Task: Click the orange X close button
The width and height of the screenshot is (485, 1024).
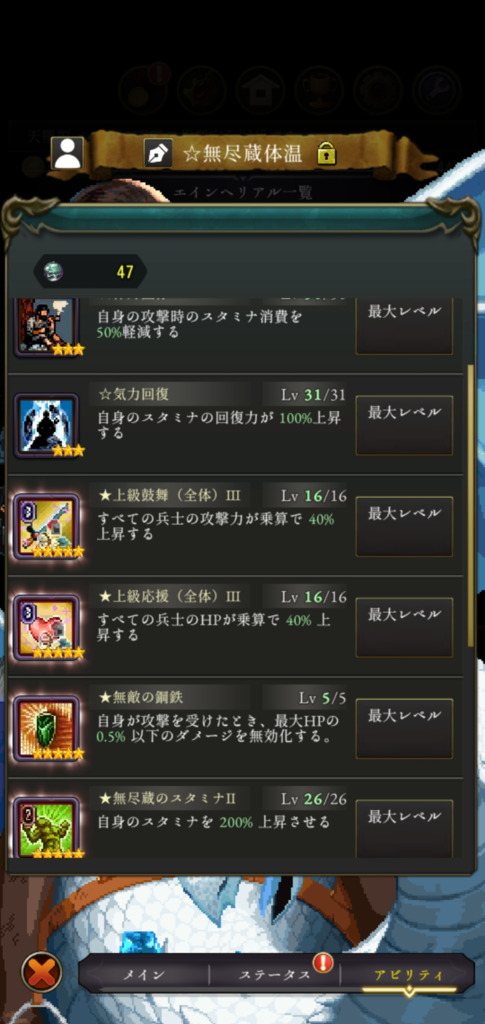Action: tap(42, 973)
